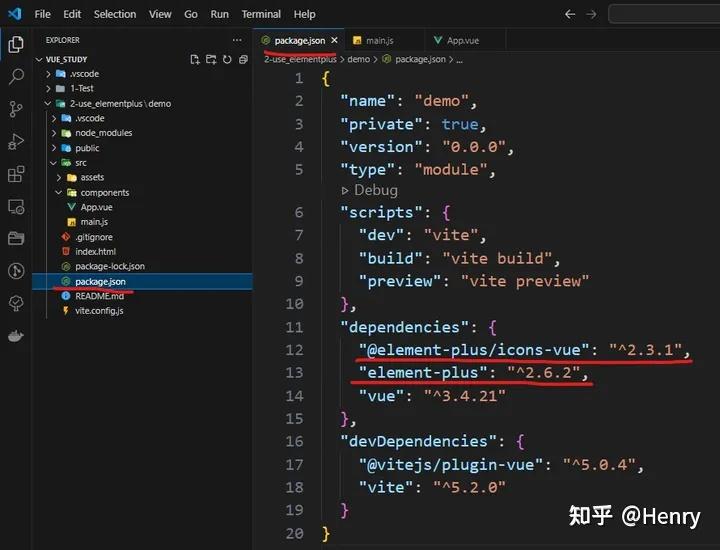The width and height of the screenshot is (720, 550).
Task: Select the package.json editor tab
Action: click(299, 40)
